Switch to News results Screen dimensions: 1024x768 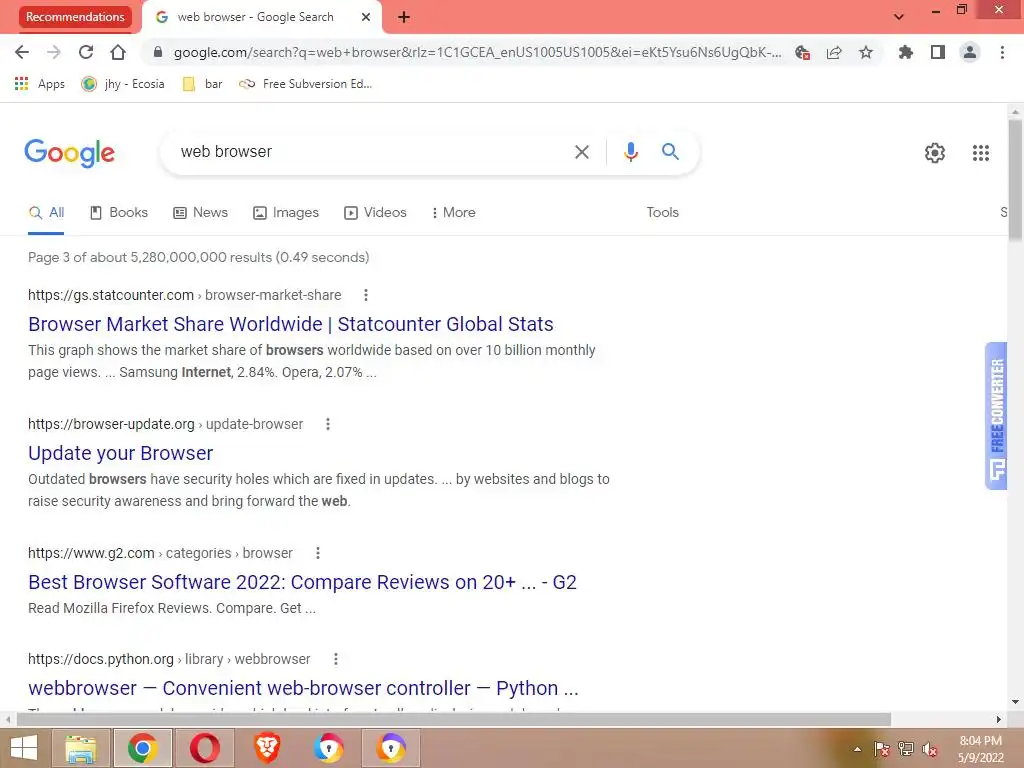coord(200,212)
